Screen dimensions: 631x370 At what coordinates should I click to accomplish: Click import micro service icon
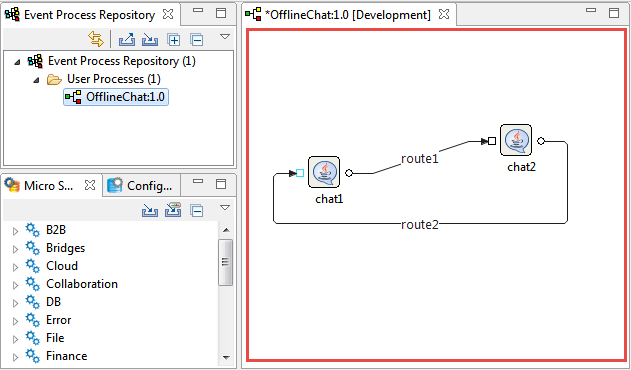(150, 211)
